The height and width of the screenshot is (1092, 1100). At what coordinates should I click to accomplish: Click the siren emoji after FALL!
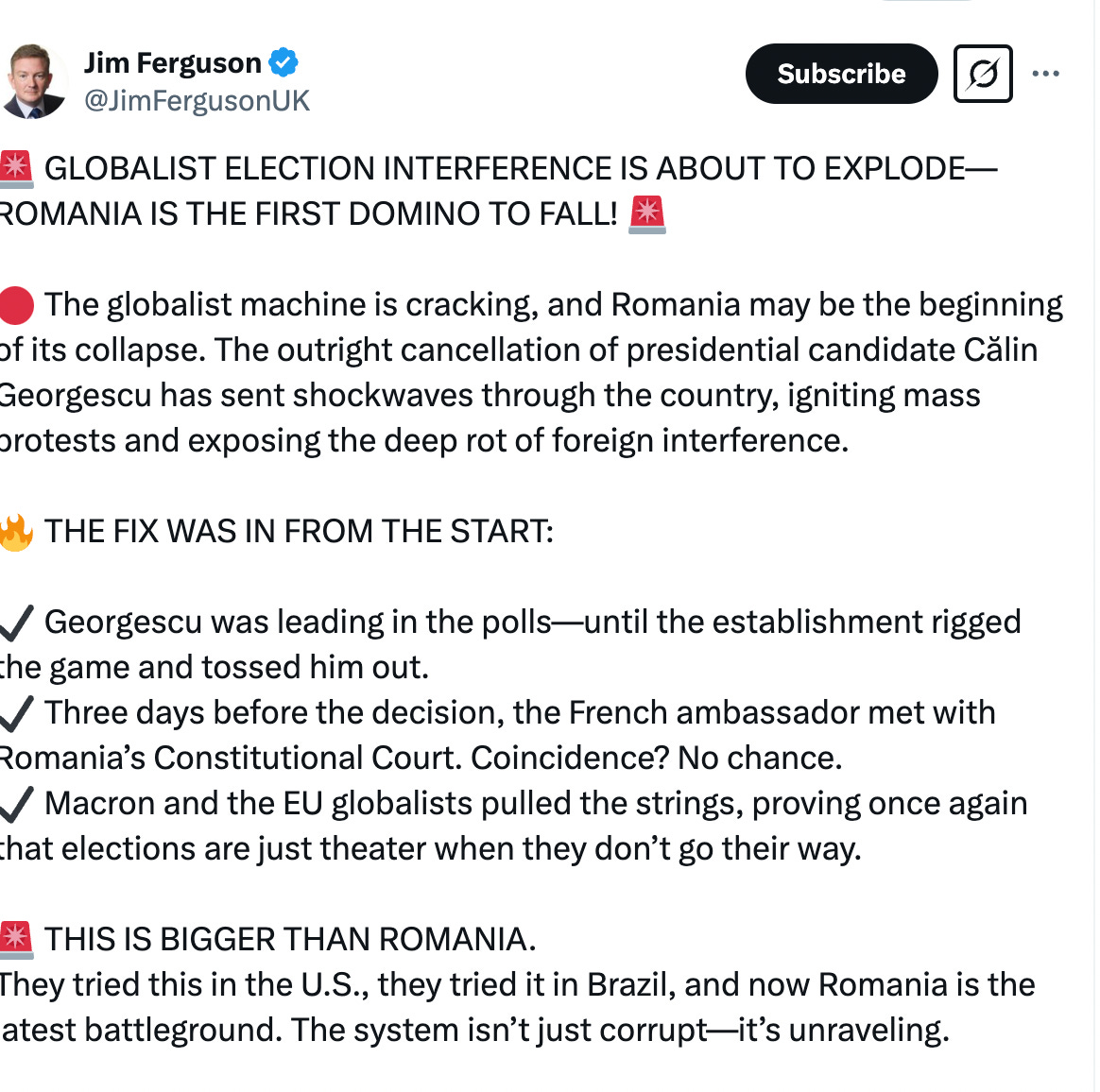646,214
